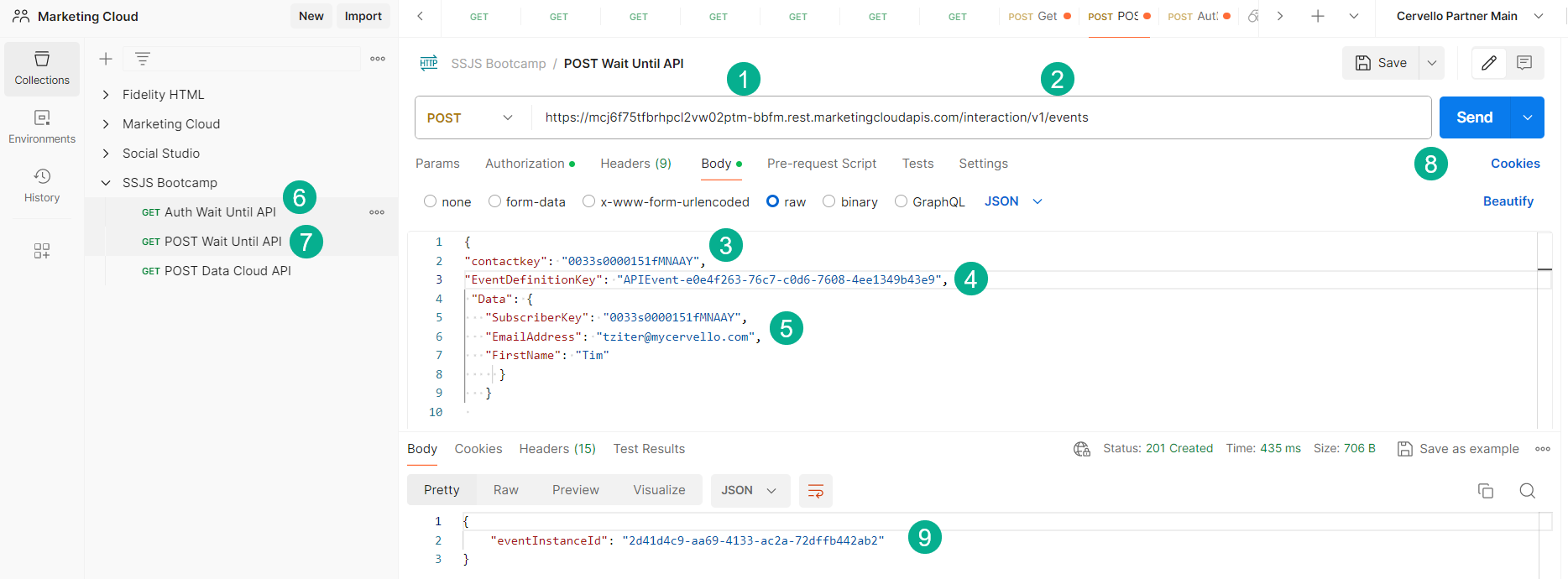This screenshot has height=579, width=1568.
Task: Open response more options menu
Action: tap(1543, 449)
